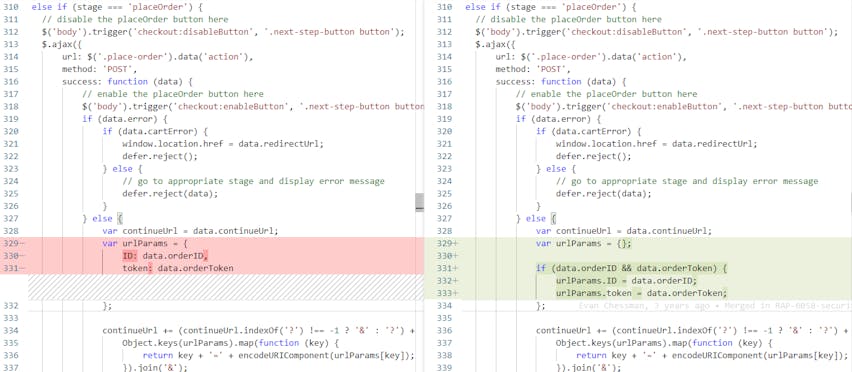
Task: Click removed line number '330−'
Action: point(13,256)
